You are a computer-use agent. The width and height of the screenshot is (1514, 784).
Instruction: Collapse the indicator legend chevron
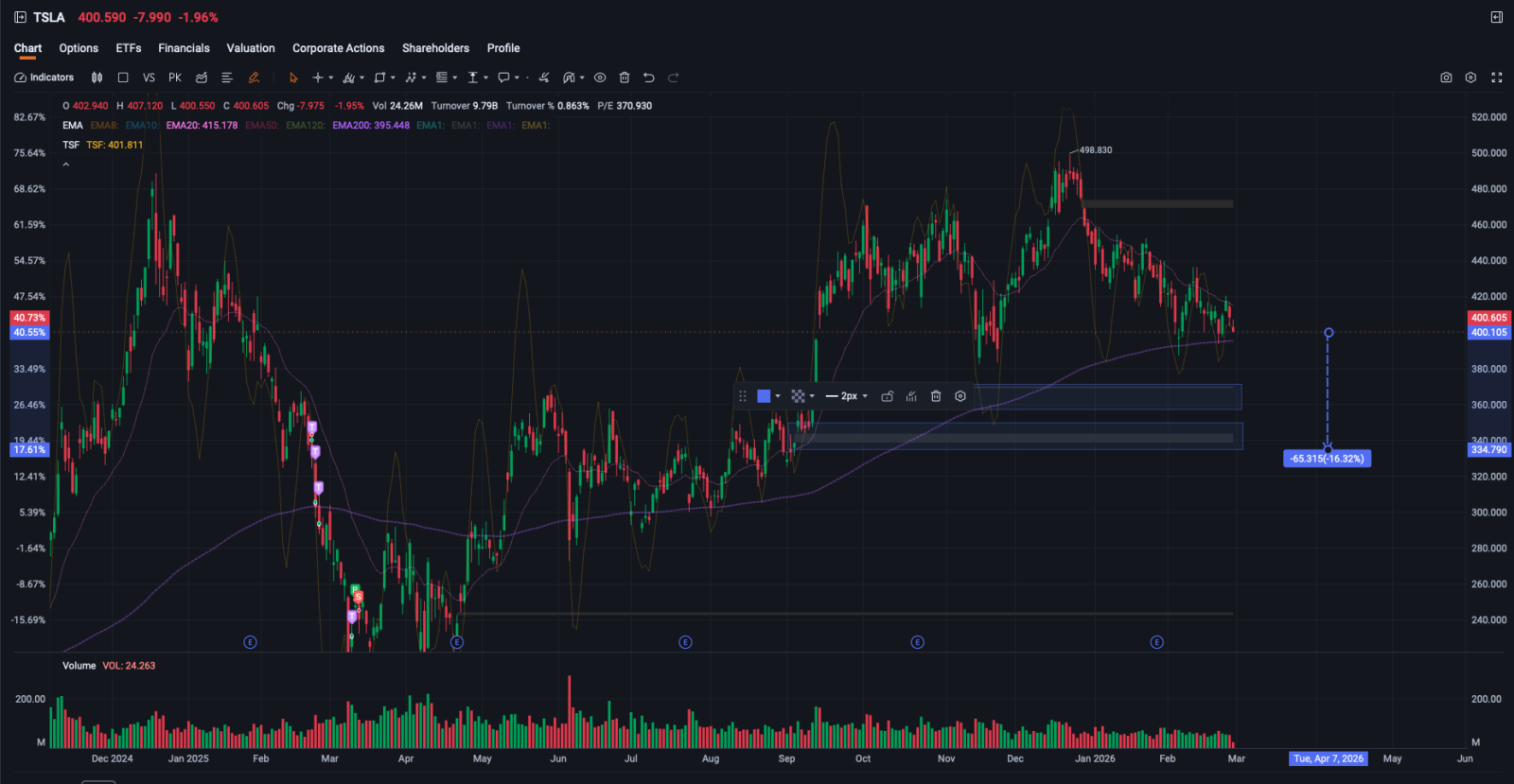(66, 165)
